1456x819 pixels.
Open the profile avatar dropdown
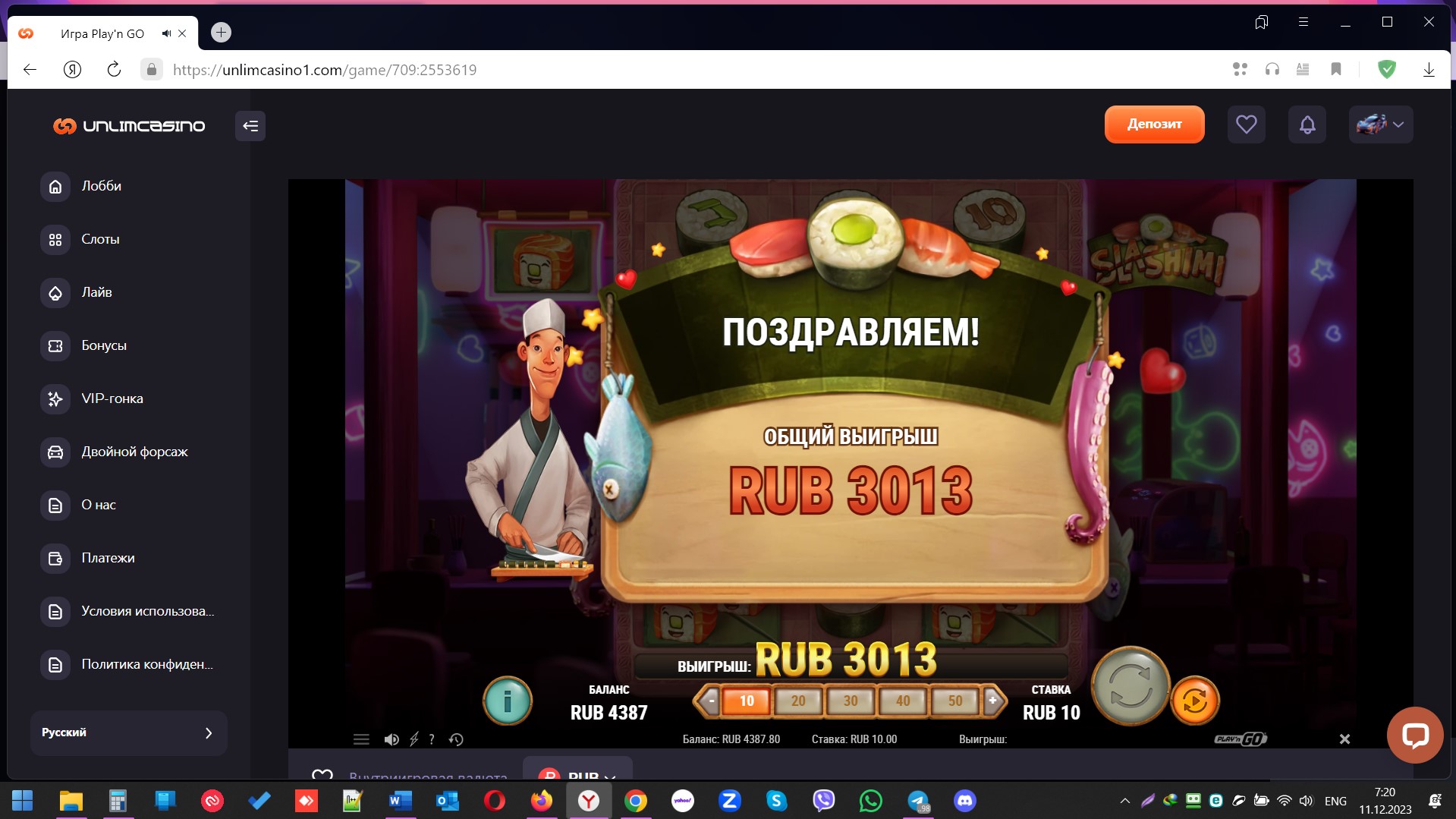tap(1380, 124)
